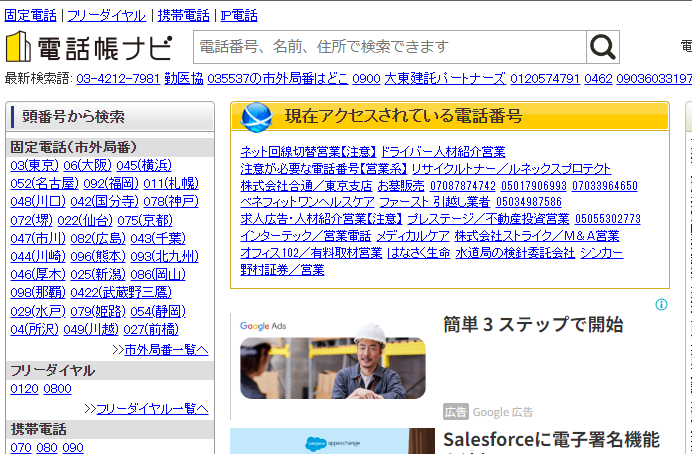692x454 pixels.
Task: Select area code 052(名古屋)
Action: (44, 184)
